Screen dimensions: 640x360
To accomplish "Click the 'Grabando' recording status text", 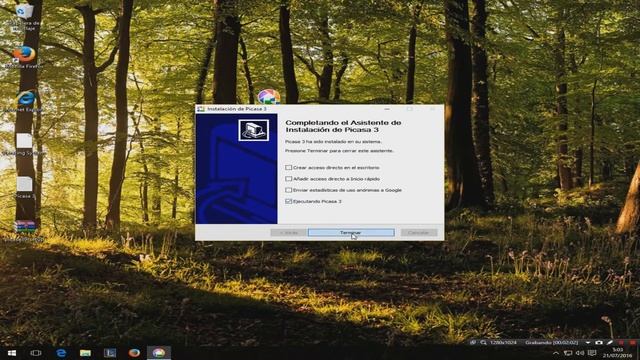I will pos(552,343).
